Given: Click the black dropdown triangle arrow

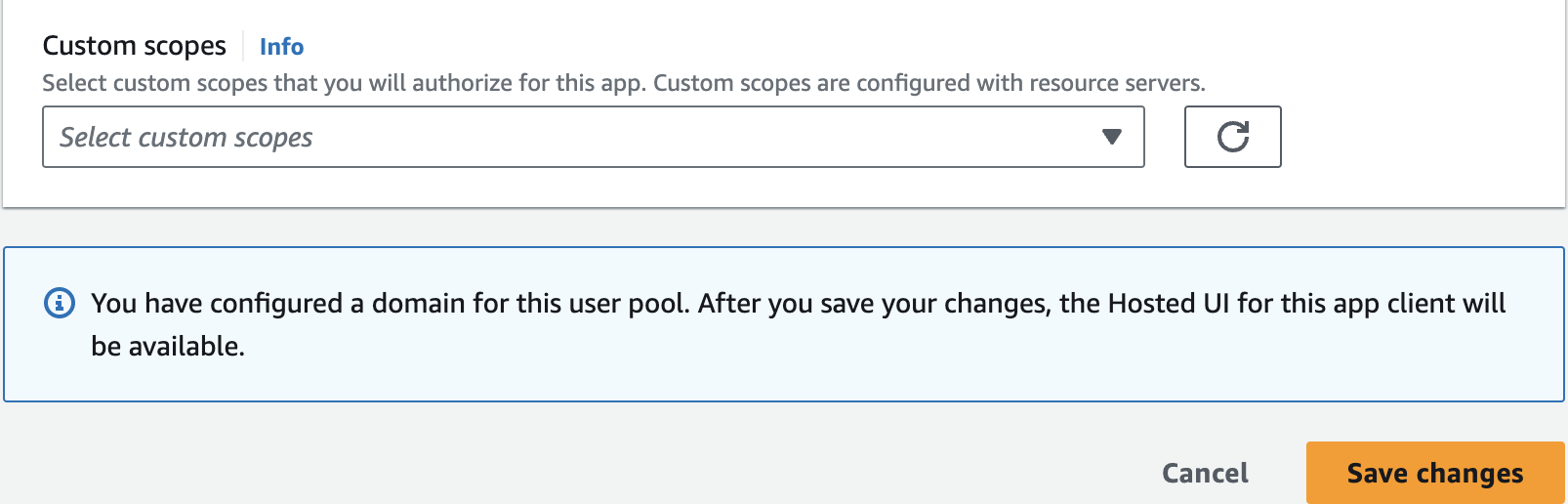Looking at the screenshot, I should tap(1111, 137).
